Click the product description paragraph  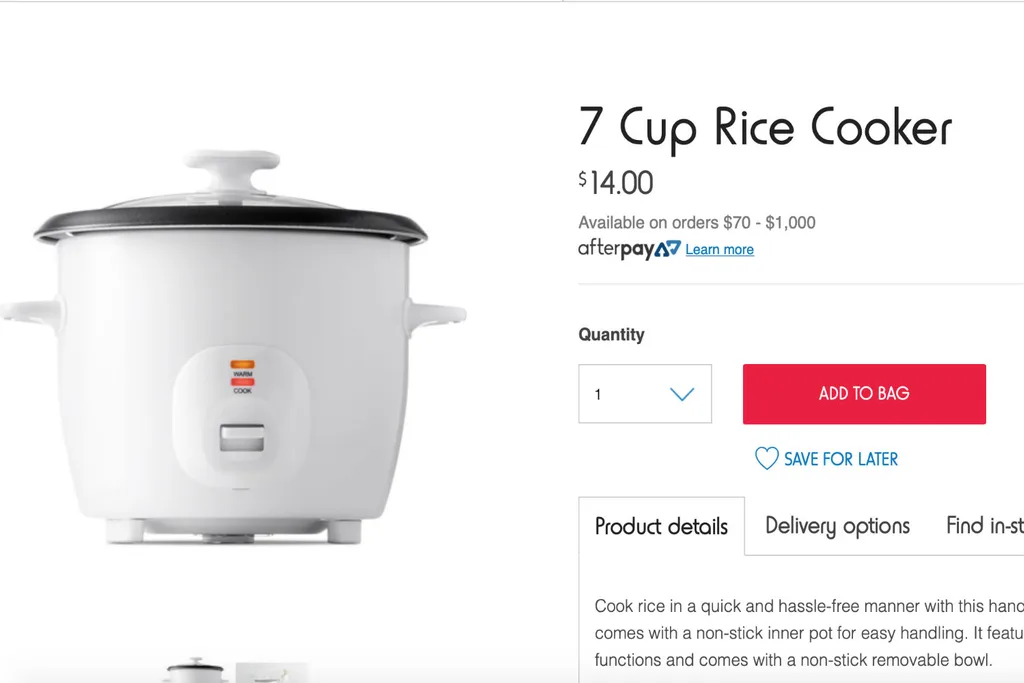click(808, 633)
